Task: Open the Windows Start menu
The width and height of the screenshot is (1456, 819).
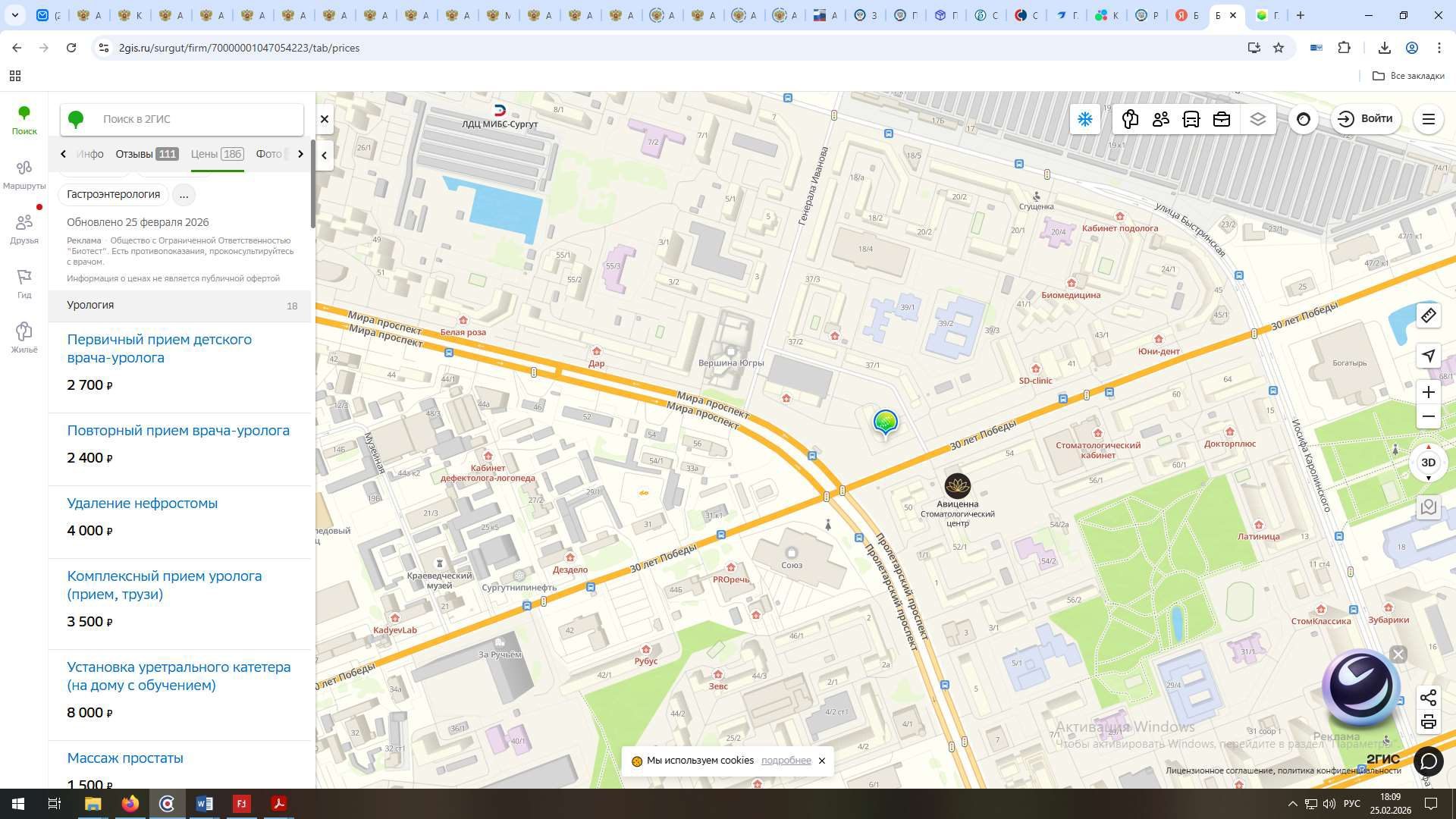Action: point(18,804)
